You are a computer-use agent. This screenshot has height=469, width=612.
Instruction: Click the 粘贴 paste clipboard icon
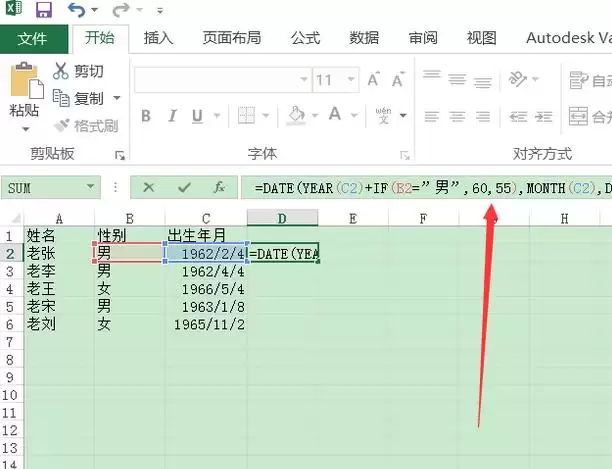tap(27, 80)
